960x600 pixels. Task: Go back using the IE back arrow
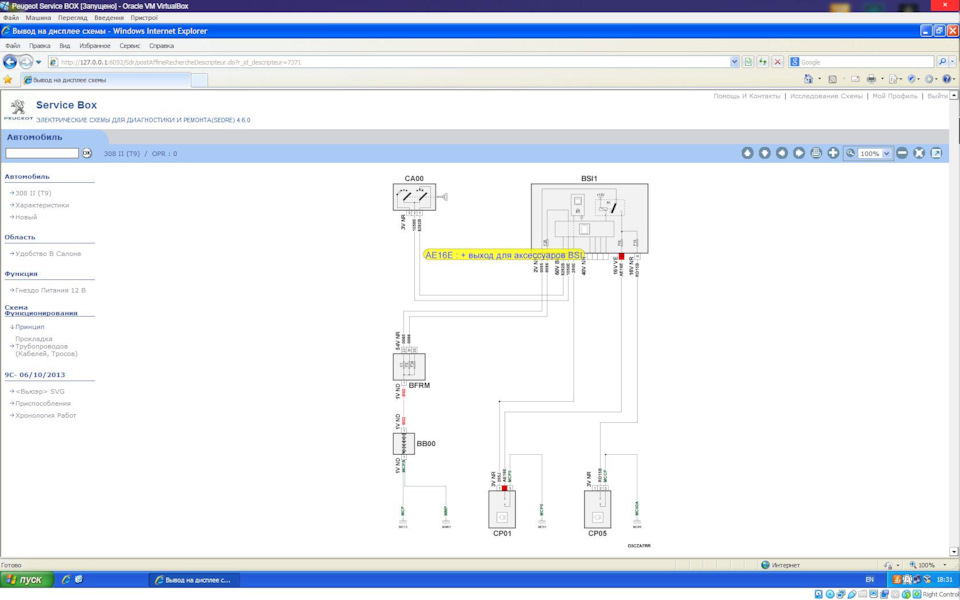pos(10,62)
